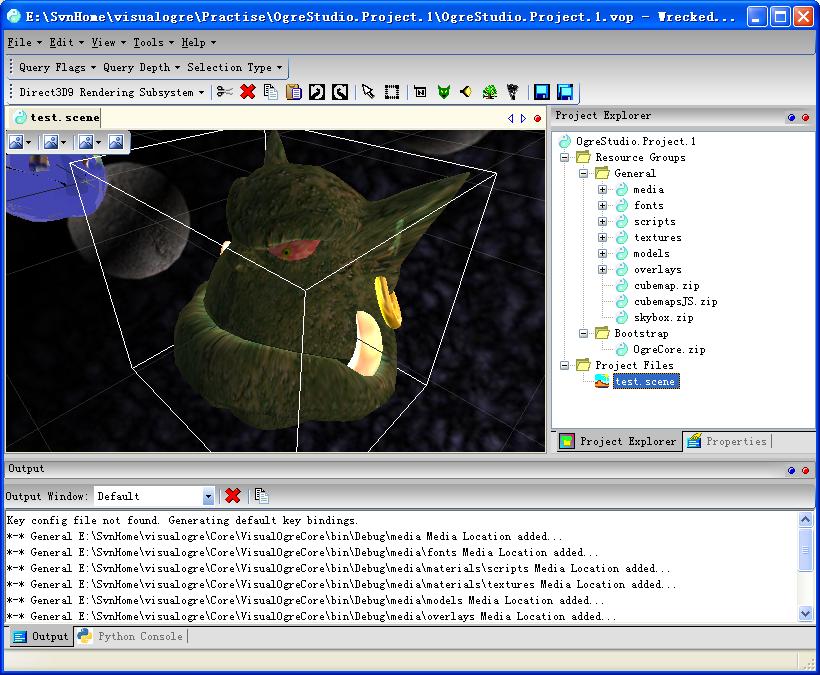Click the third viewport picture icon
This screenshot has height=675, width=820.
pos(86,142)
